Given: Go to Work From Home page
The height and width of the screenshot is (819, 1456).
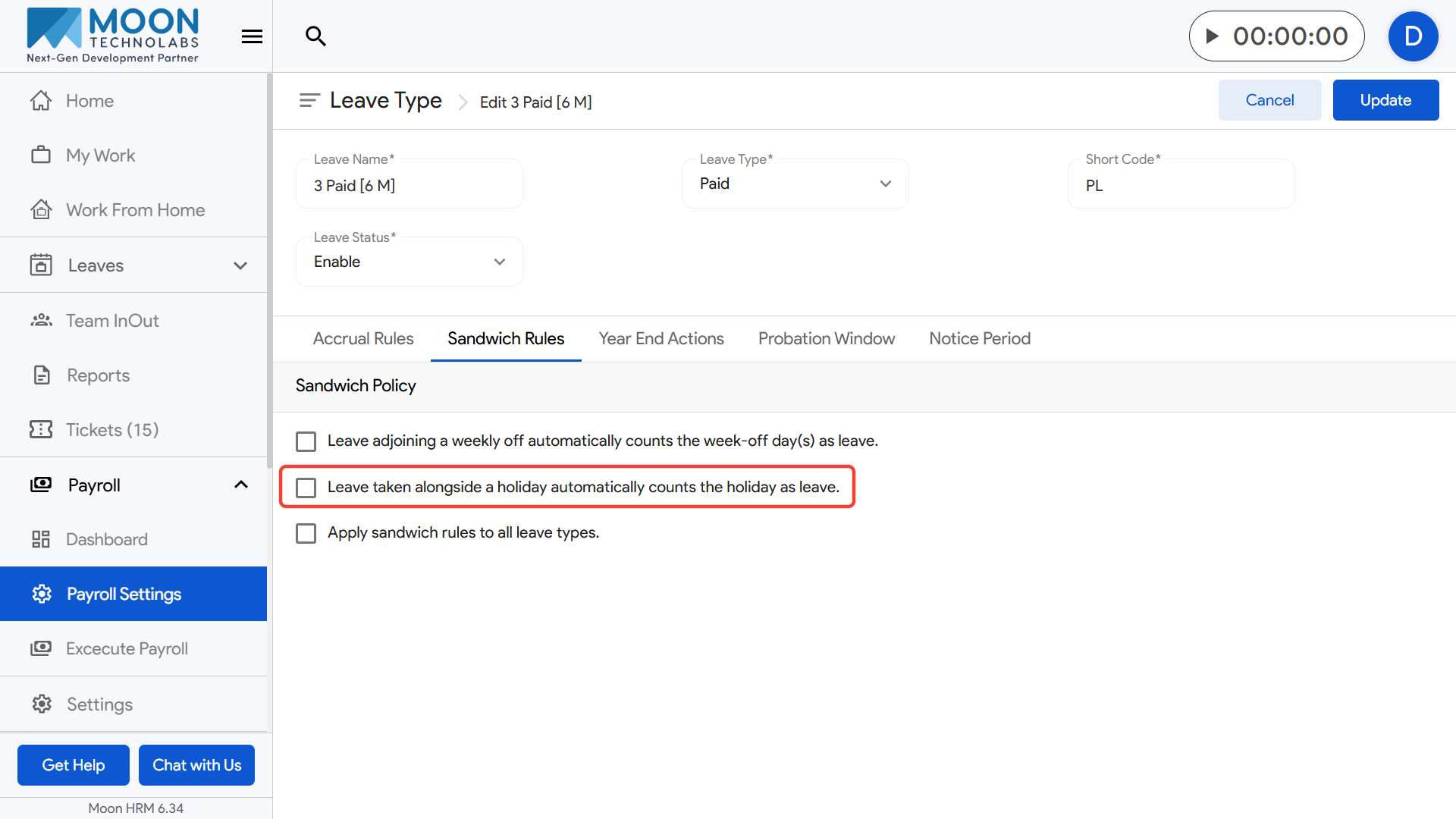Looking at the screenshot, I should pos(135,210).
